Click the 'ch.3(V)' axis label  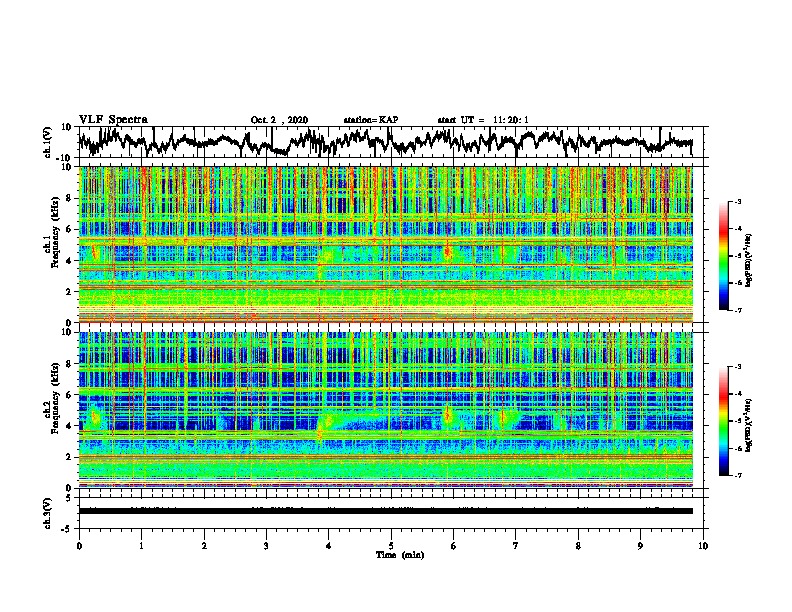click(48, 513)
